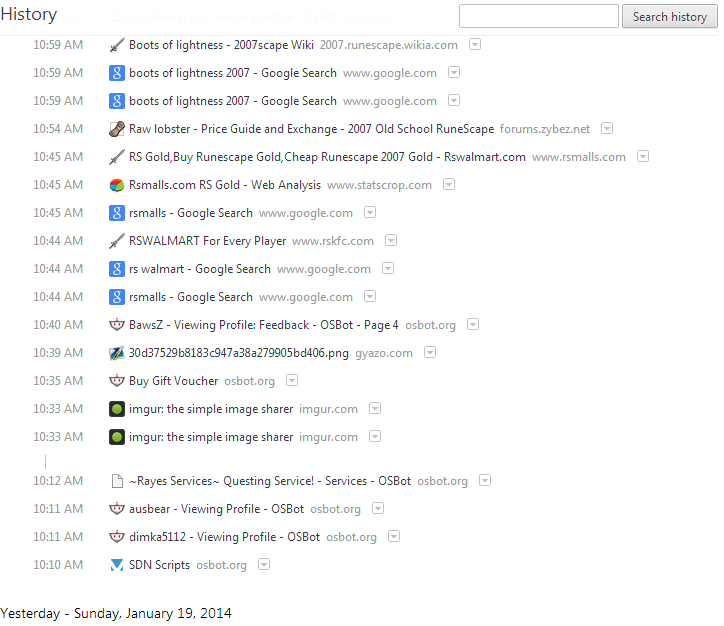Click the forums.zybez.net domain text

(x=545, y=129)
